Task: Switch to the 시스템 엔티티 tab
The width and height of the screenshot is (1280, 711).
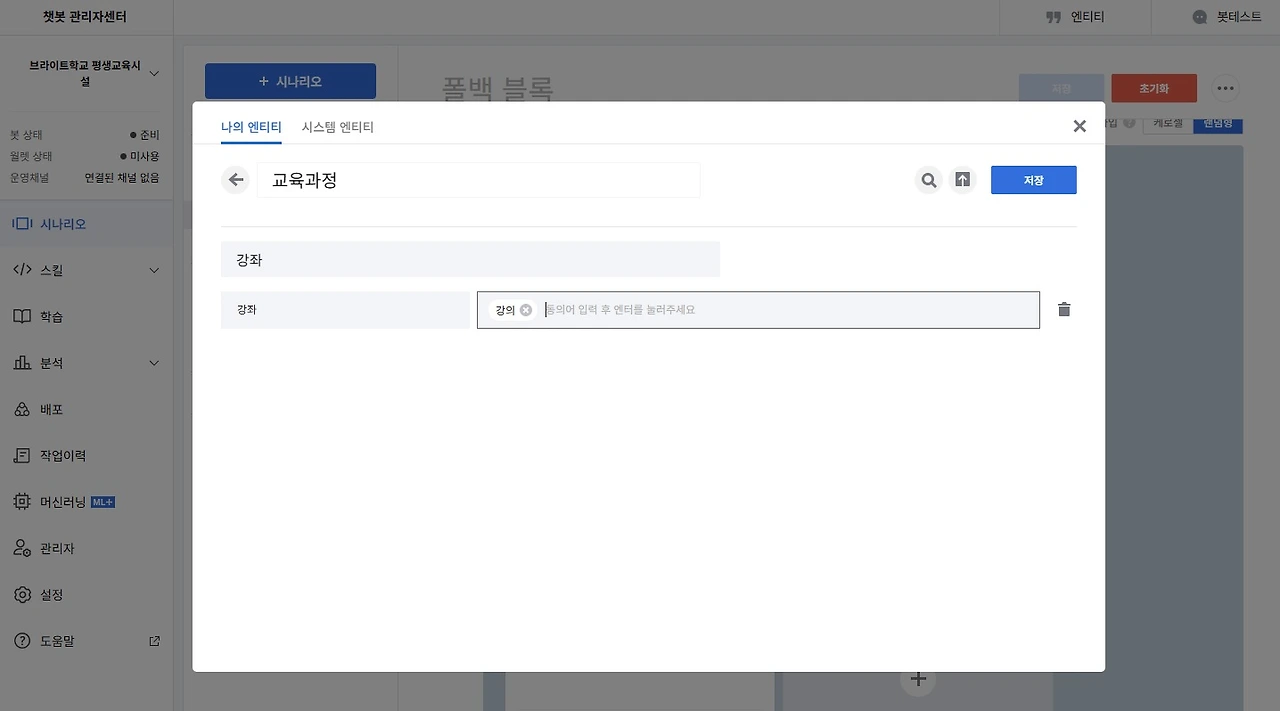Action: 338,127
